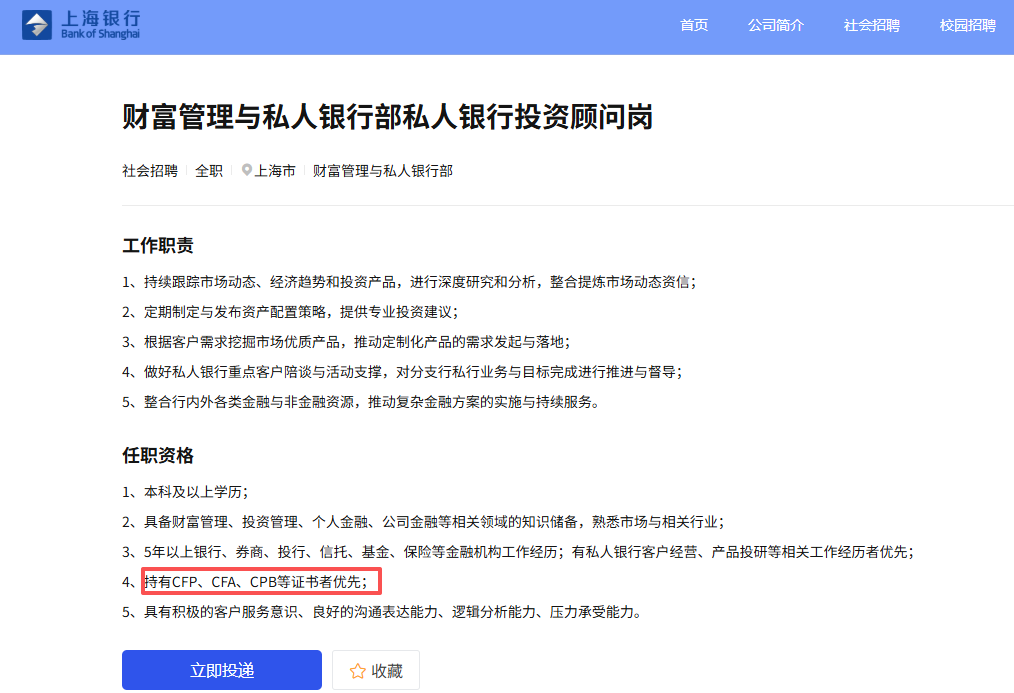Go to the 首页 navigation item
The image size is (1014, 693).
(x=694, y=25)
